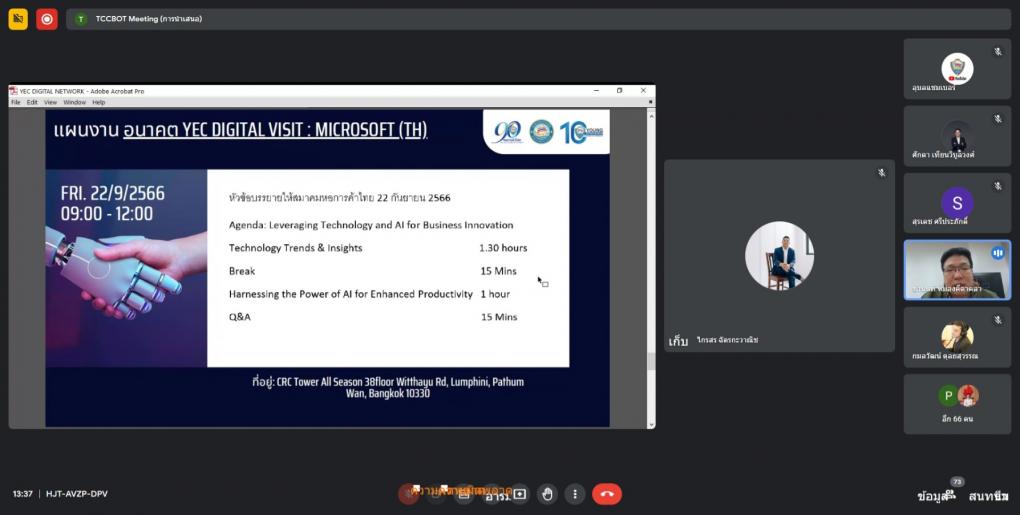Select the active speaker video tile

[957, 270]
